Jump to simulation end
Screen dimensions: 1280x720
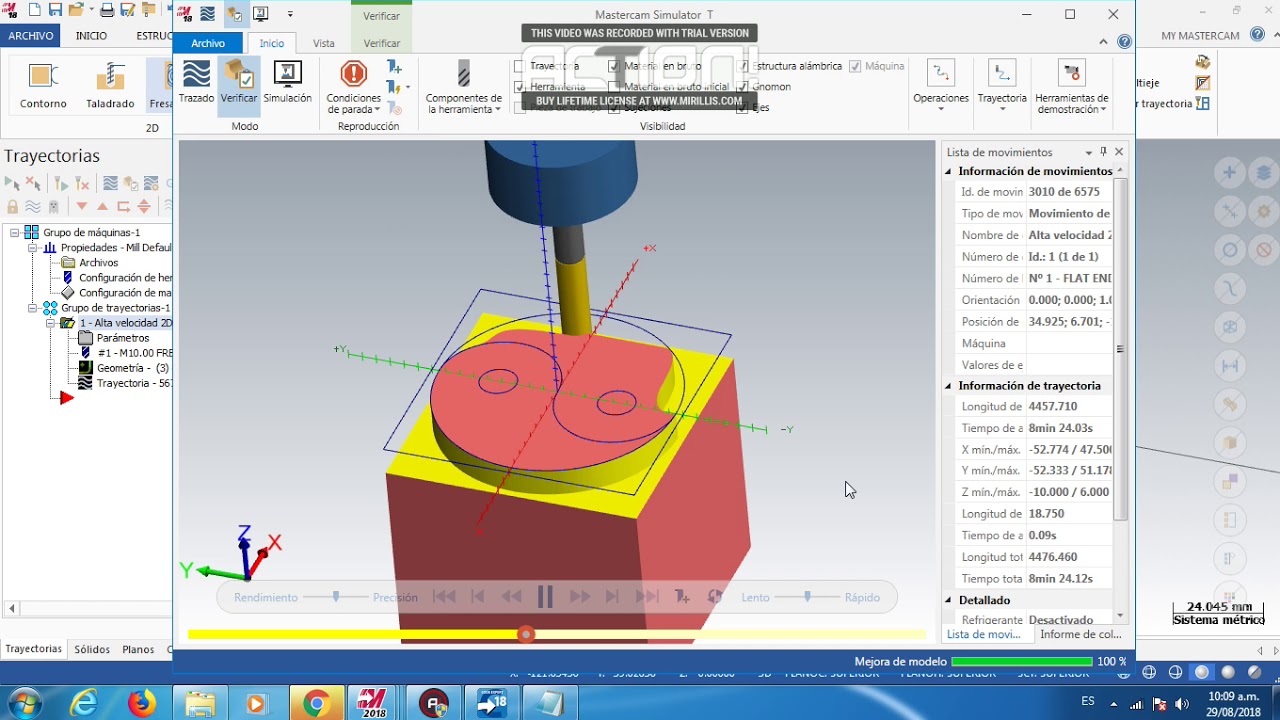tap(647, 597)
